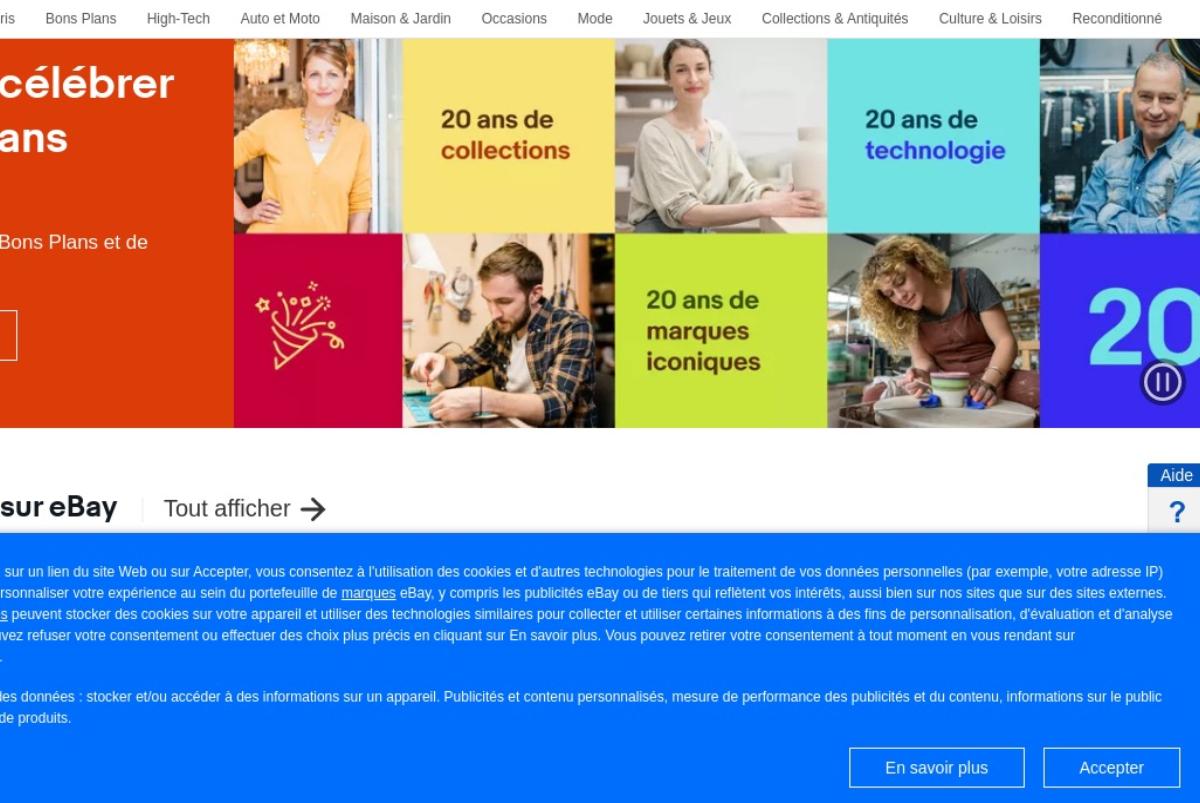The height and width of the screenshot is (803, 1200).
Task: Open the High-Tech category
Action: pos(178,18)
